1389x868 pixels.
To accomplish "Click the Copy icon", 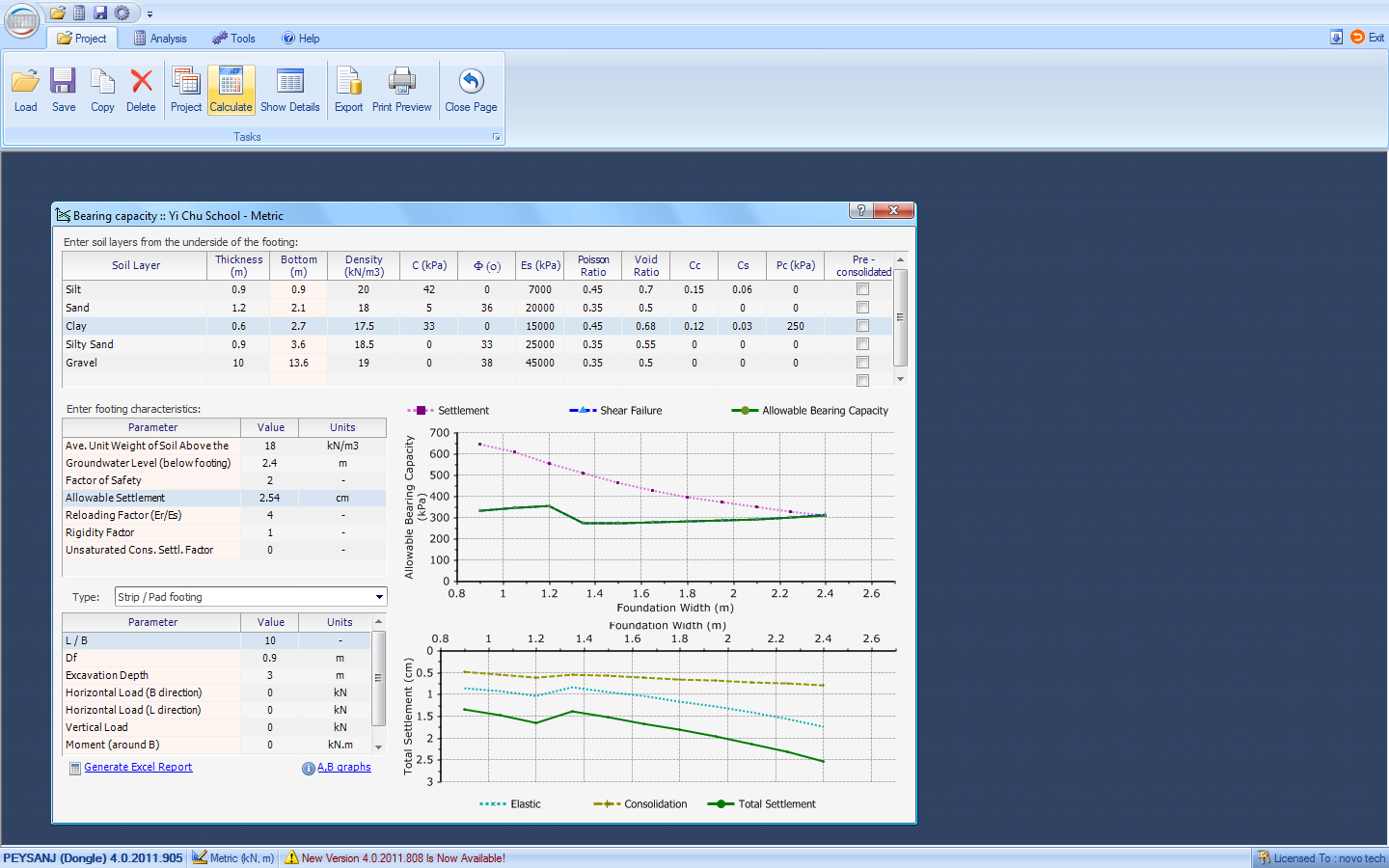I will pos(102,91).
